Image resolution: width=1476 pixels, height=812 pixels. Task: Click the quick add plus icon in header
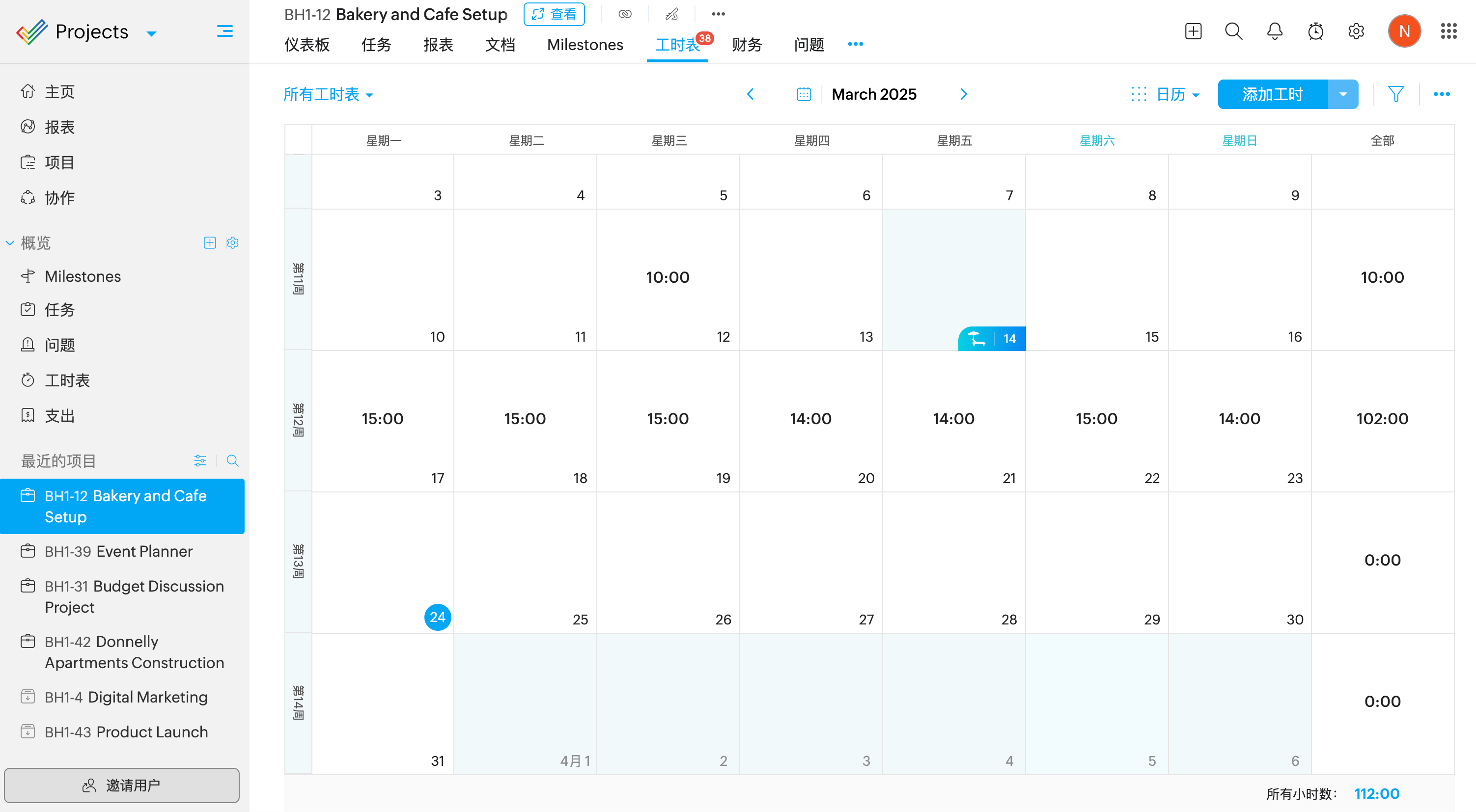[x=1193, y=31]
